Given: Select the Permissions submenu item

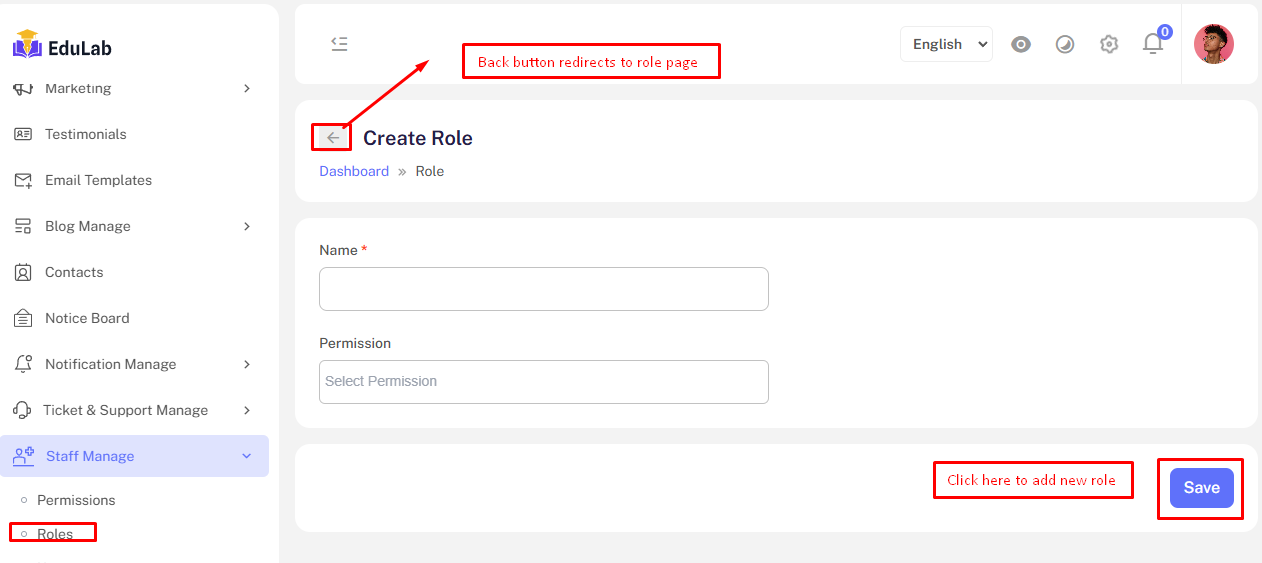Looking at the screenshot, I should coord(76,500).
